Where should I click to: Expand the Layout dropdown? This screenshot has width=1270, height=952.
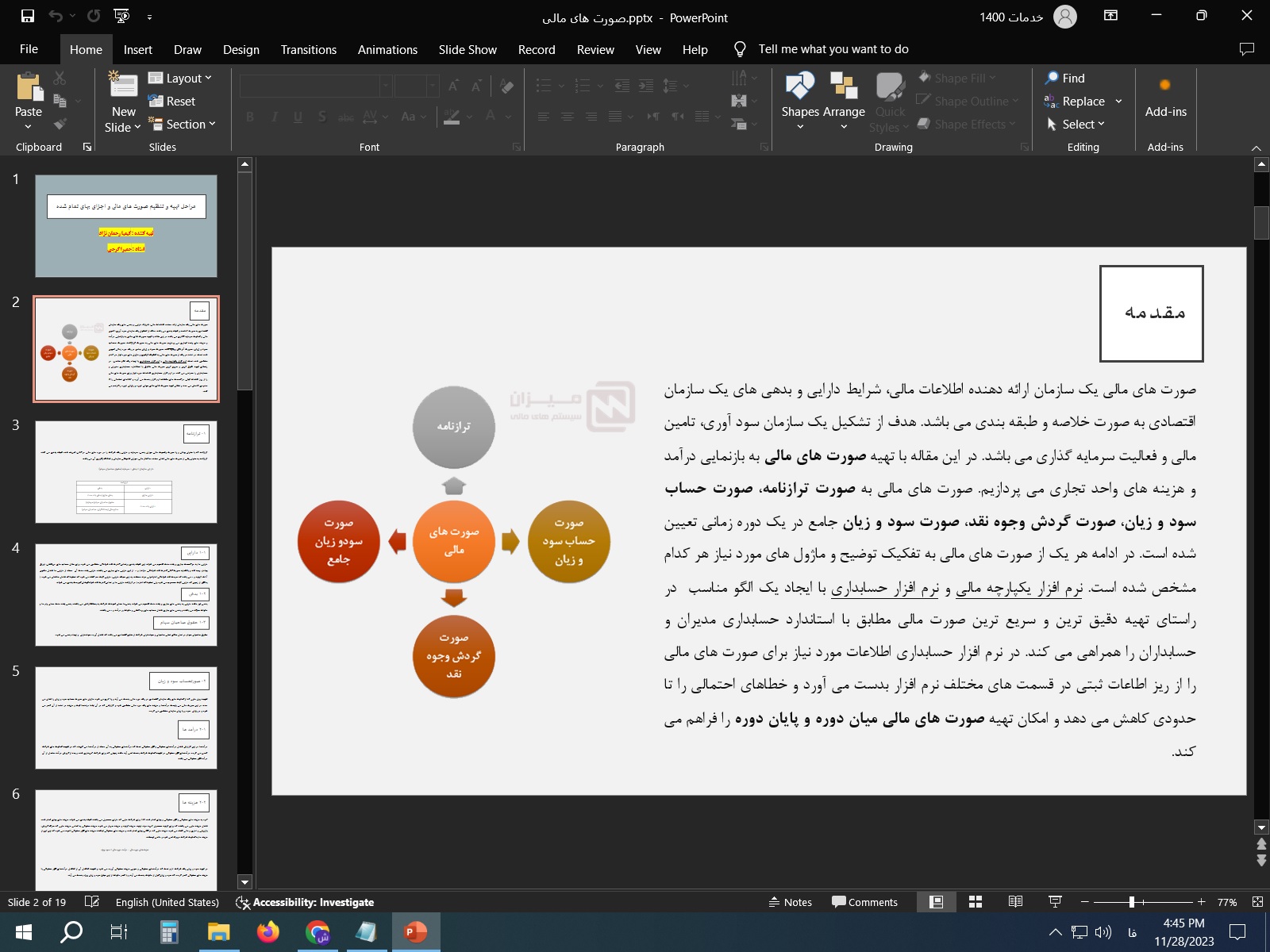181,78
